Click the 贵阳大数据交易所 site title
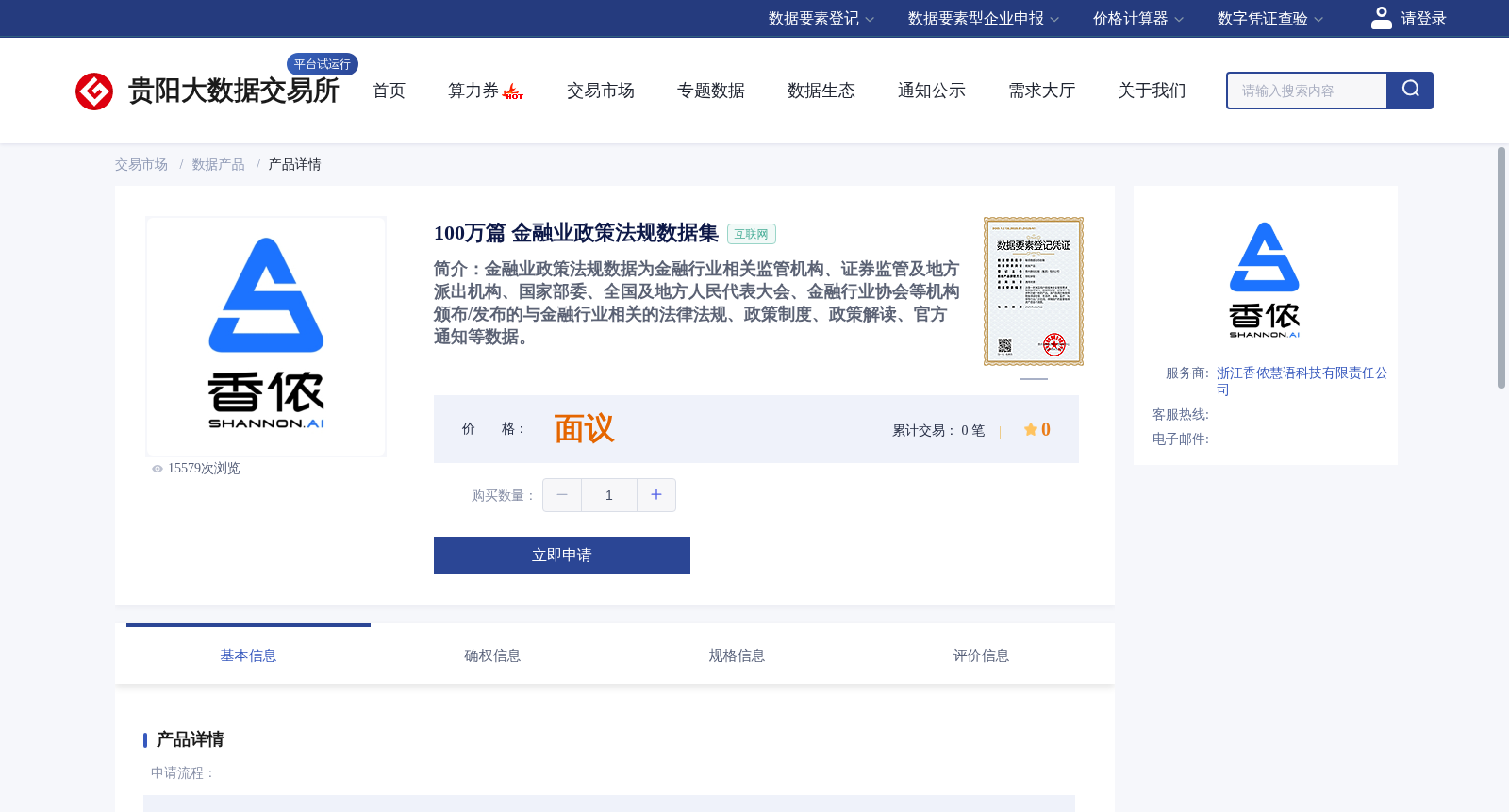Screen dimensions: 1509x812 click(x=234, y=91)
